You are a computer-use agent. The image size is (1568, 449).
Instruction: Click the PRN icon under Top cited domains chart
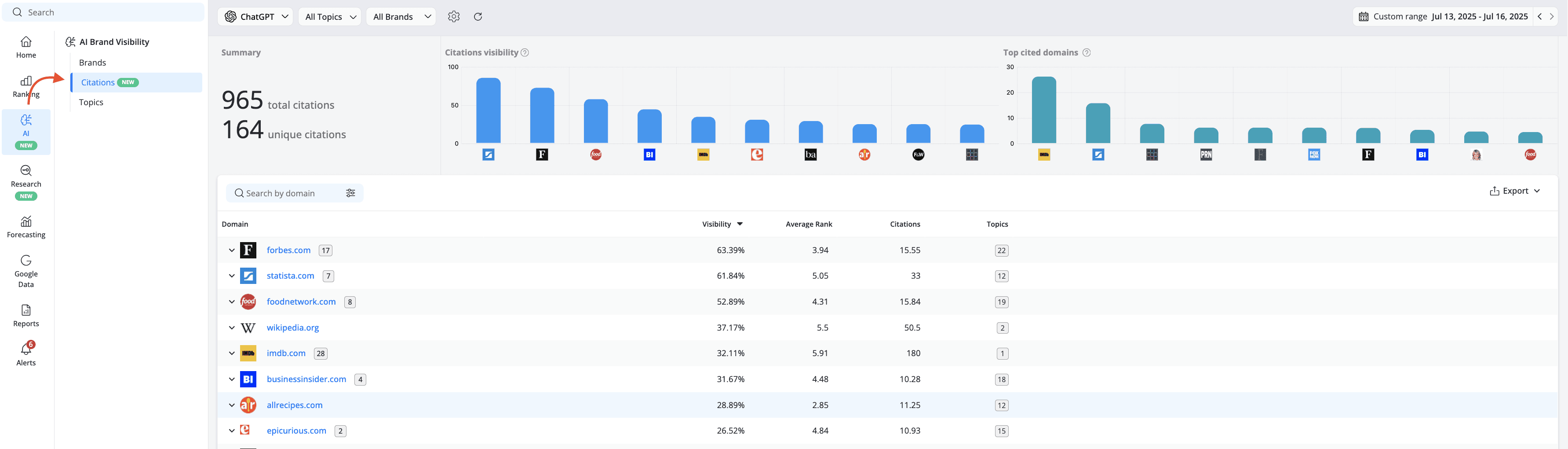1206,155
